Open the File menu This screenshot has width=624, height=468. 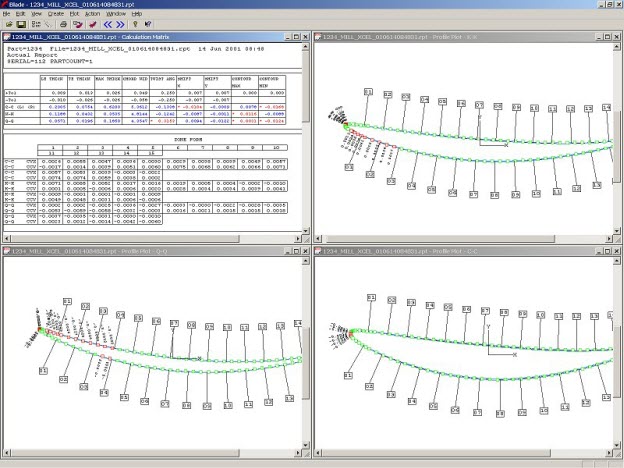pyautogui.click(x=7, y=14)
